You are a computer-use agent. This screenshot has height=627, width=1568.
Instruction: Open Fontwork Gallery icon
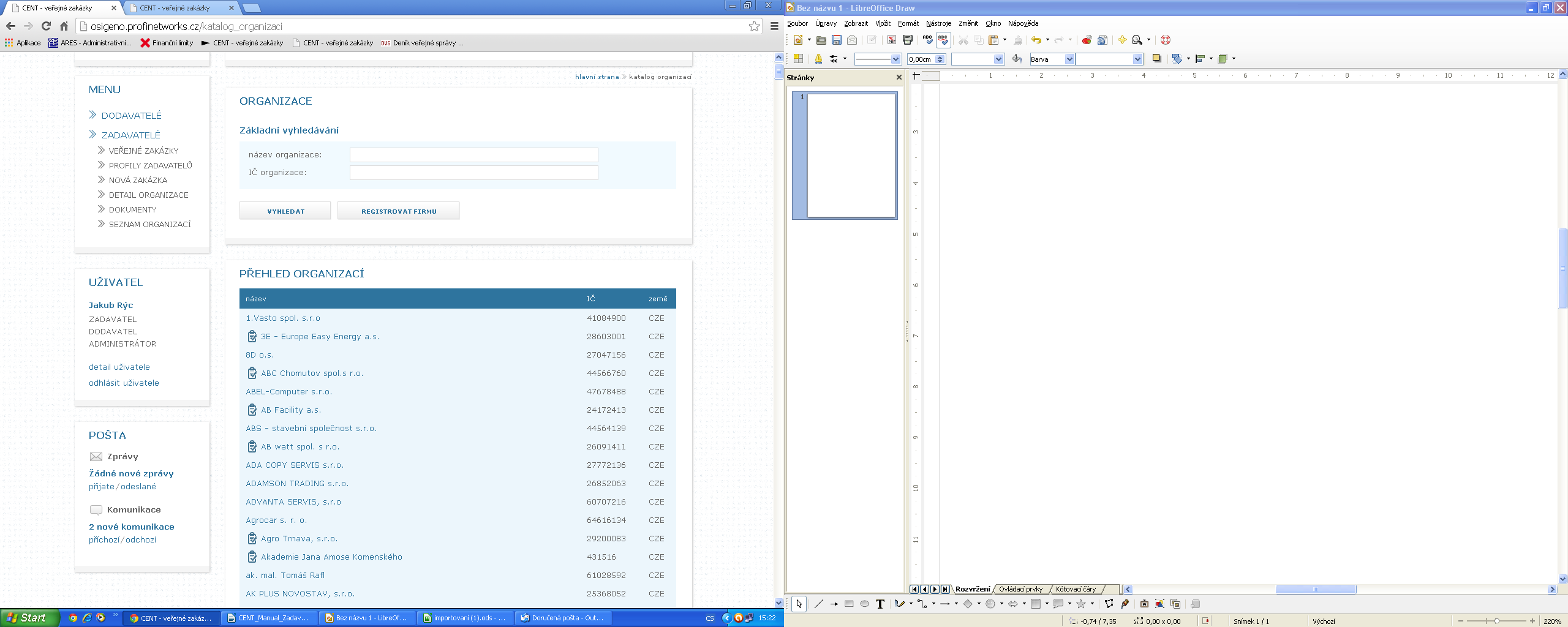[x=1144, y=604]
